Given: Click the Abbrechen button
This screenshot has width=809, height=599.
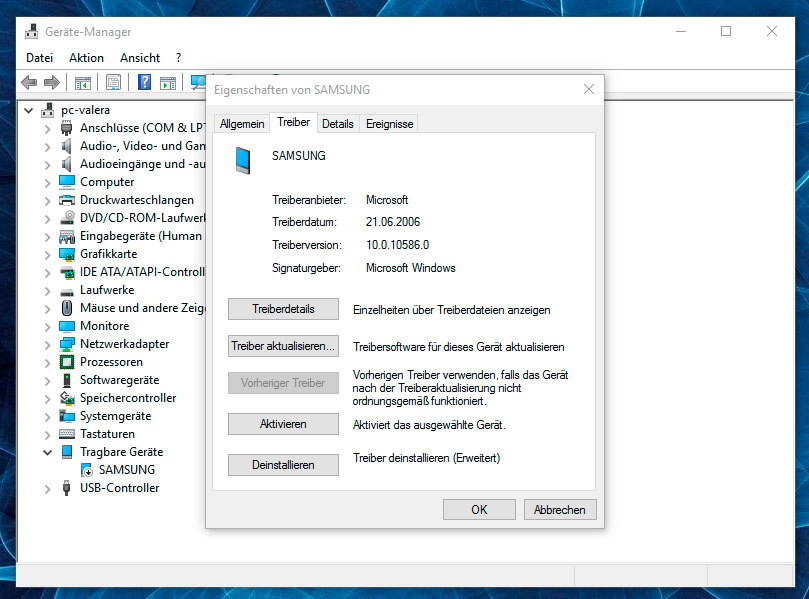Looking at the screenshot, I should click(x=560, y=510).
